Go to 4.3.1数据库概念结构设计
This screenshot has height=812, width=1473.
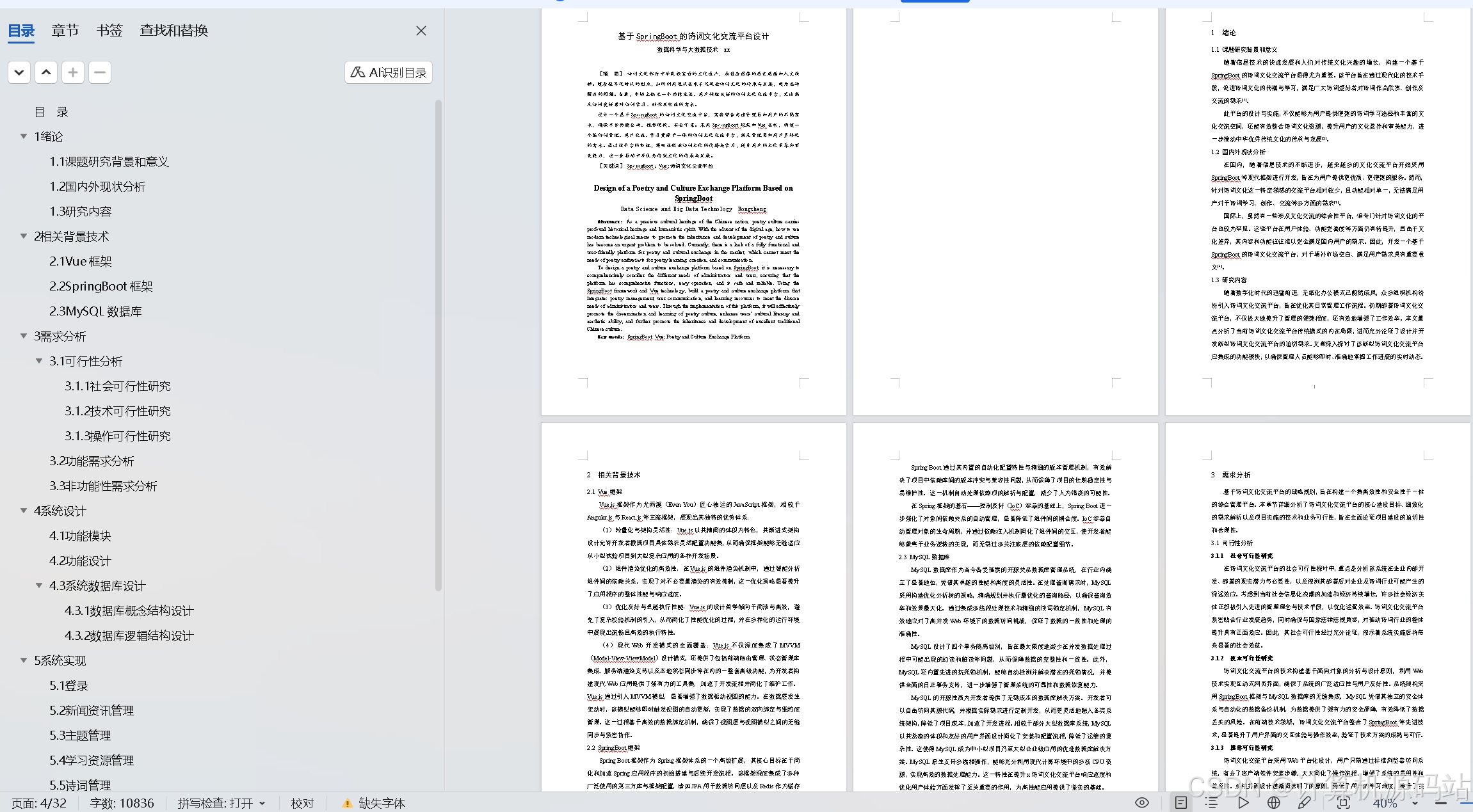click(129, 611)
